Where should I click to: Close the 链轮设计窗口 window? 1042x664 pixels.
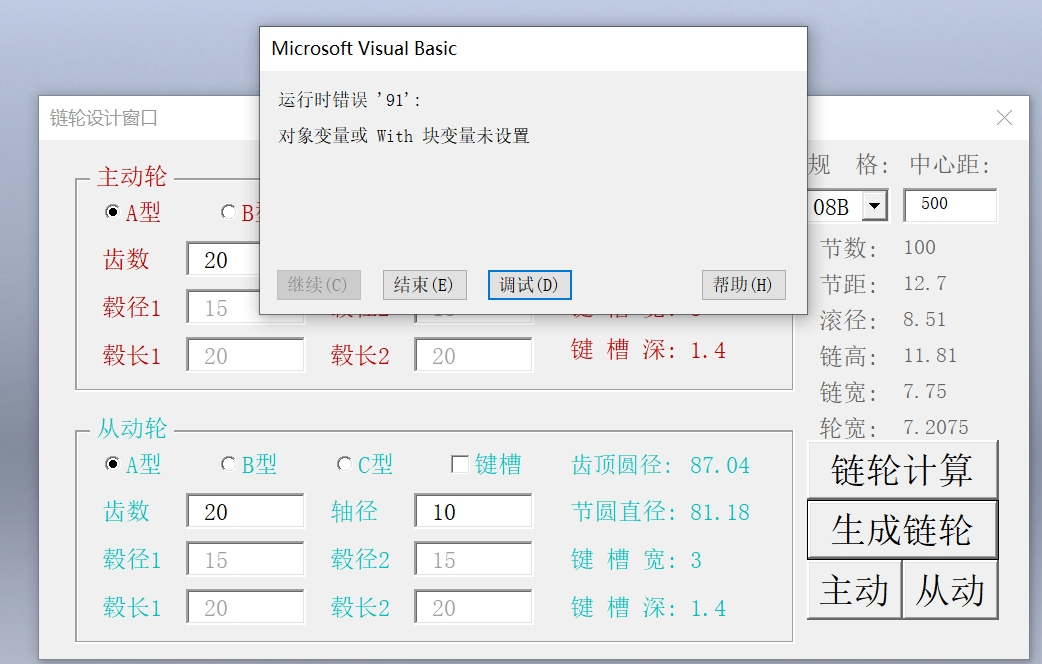click(1004, 118)
